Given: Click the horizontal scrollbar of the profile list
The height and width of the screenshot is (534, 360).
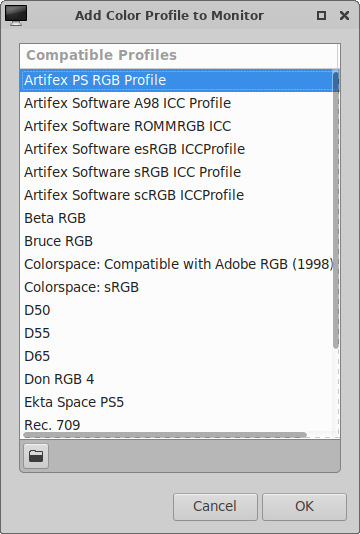Looking at the screenshot, I should coord(165,435).
